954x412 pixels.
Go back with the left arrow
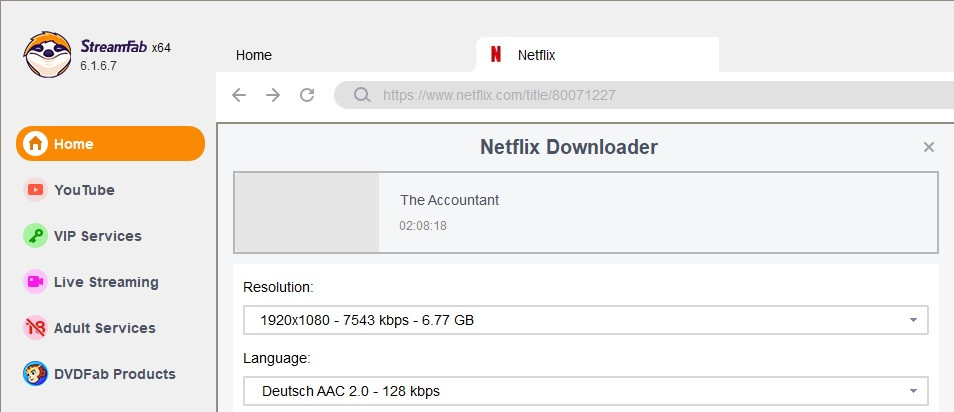(239, 95)
